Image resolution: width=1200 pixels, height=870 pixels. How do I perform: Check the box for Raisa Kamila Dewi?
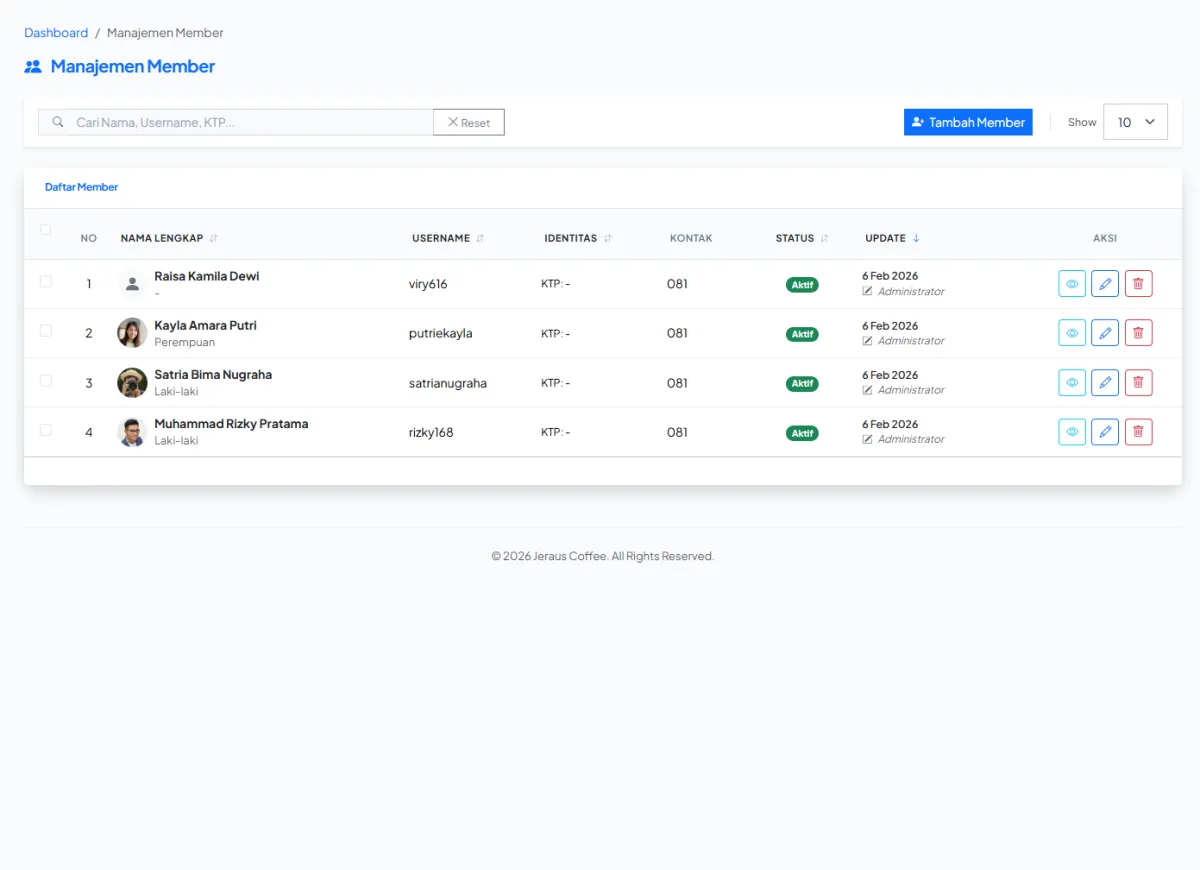[46, 282]
